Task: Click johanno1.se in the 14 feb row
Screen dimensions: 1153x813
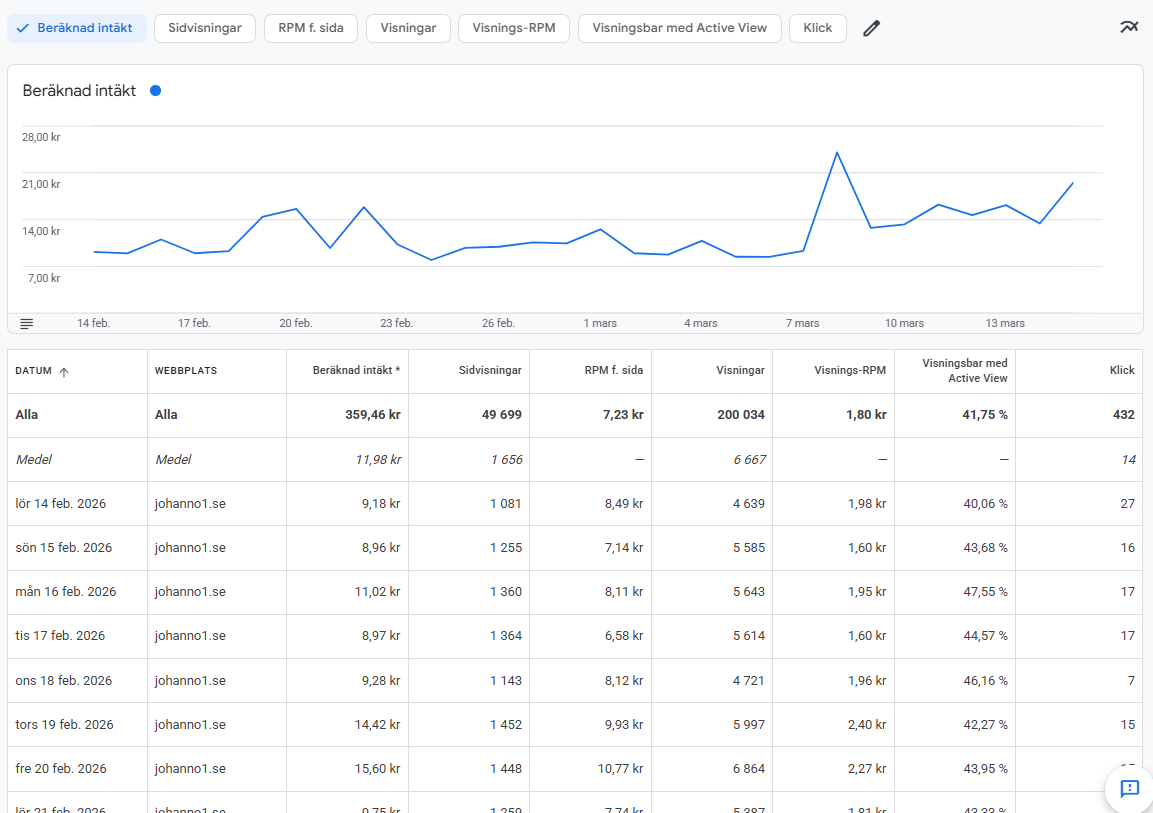Action: [x=190, y=504]
